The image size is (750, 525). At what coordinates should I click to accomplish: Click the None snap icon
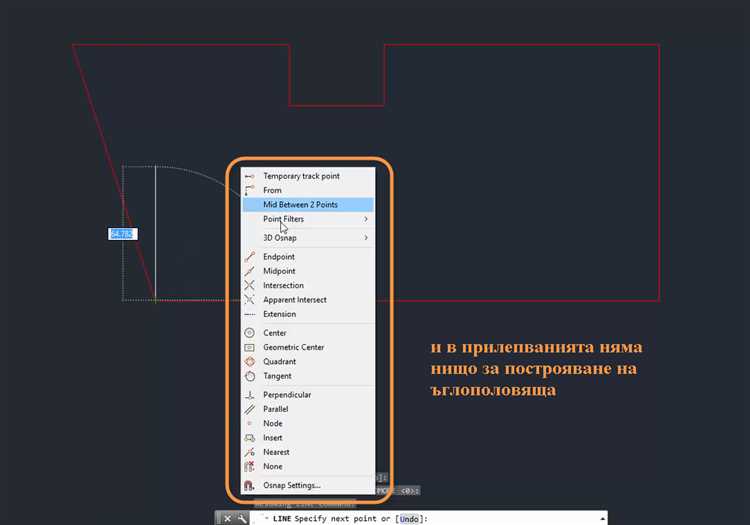[249, 466]
